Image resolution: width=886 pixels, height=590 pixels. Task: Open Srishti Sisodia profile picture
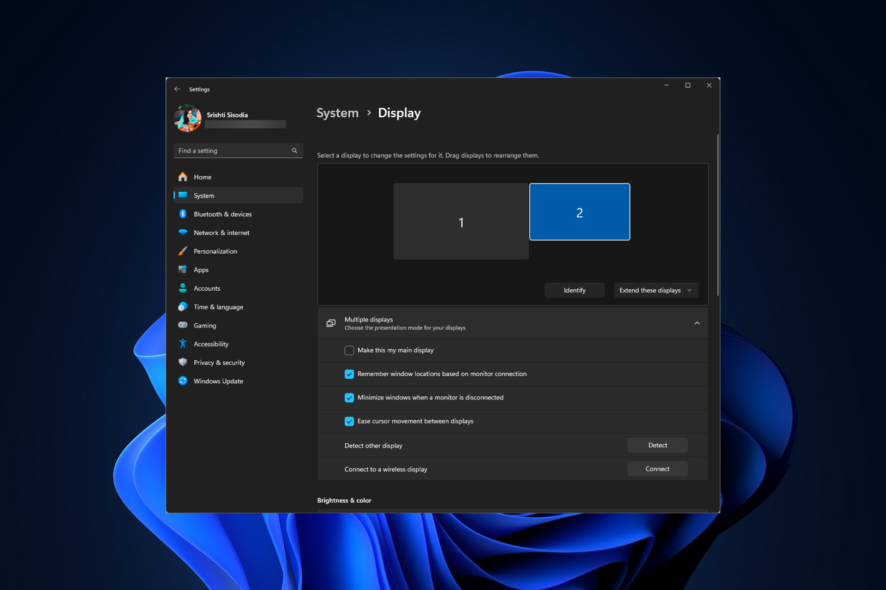click(188, 118)
